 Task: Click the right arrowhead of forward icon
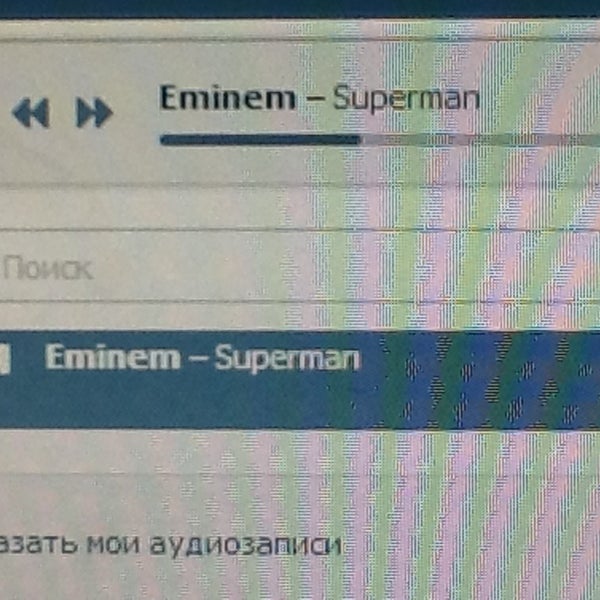point(104,112)
